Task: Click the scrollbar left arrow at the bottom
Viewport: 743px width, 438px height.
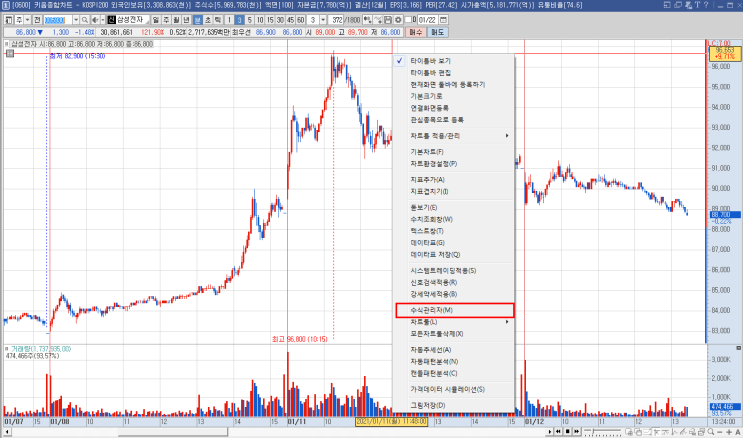Action: click(x=7, y=432)
